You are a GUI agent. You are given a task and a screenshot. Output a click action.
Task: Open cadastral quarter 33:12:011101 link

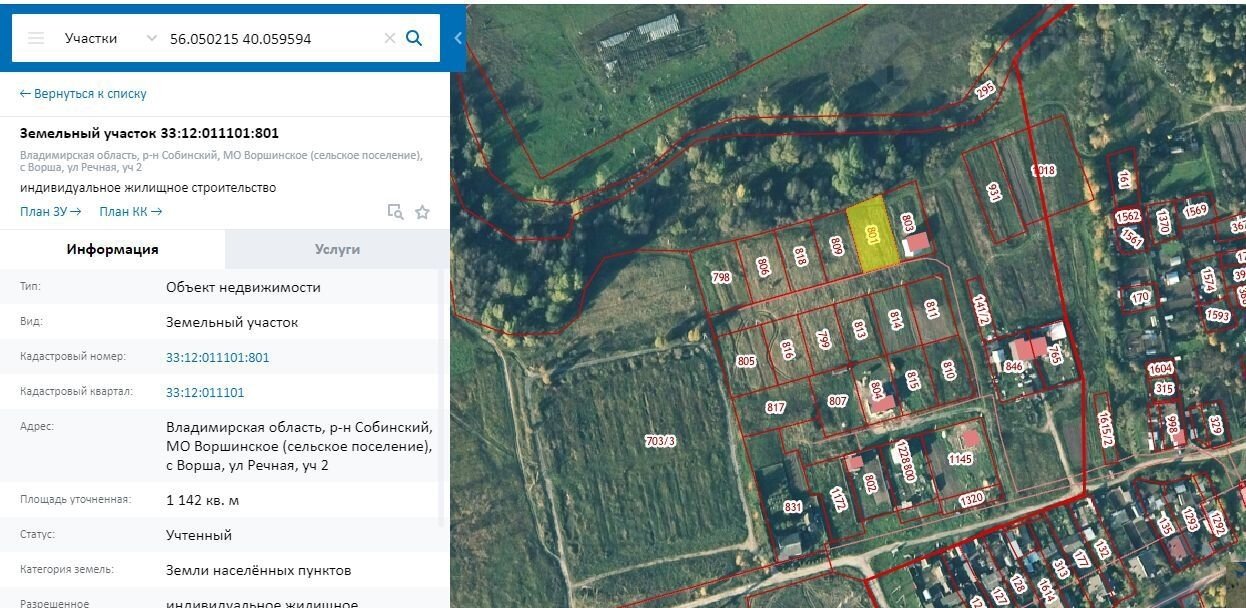(x=205, y=392)
